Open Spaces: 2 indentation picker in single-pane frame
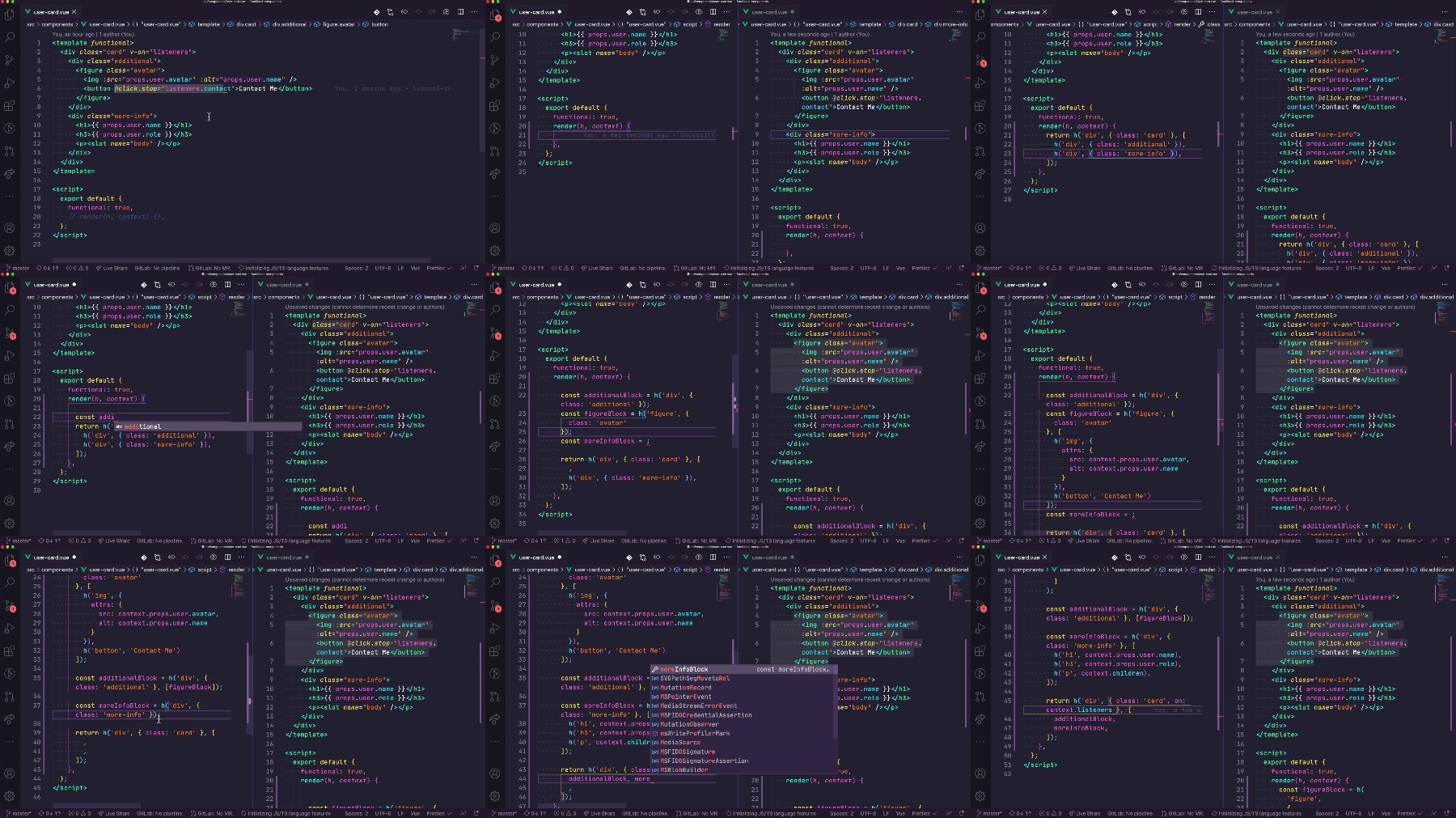Image resolution: width=1456 pixels, height=818 pixels. click(356, 268)
